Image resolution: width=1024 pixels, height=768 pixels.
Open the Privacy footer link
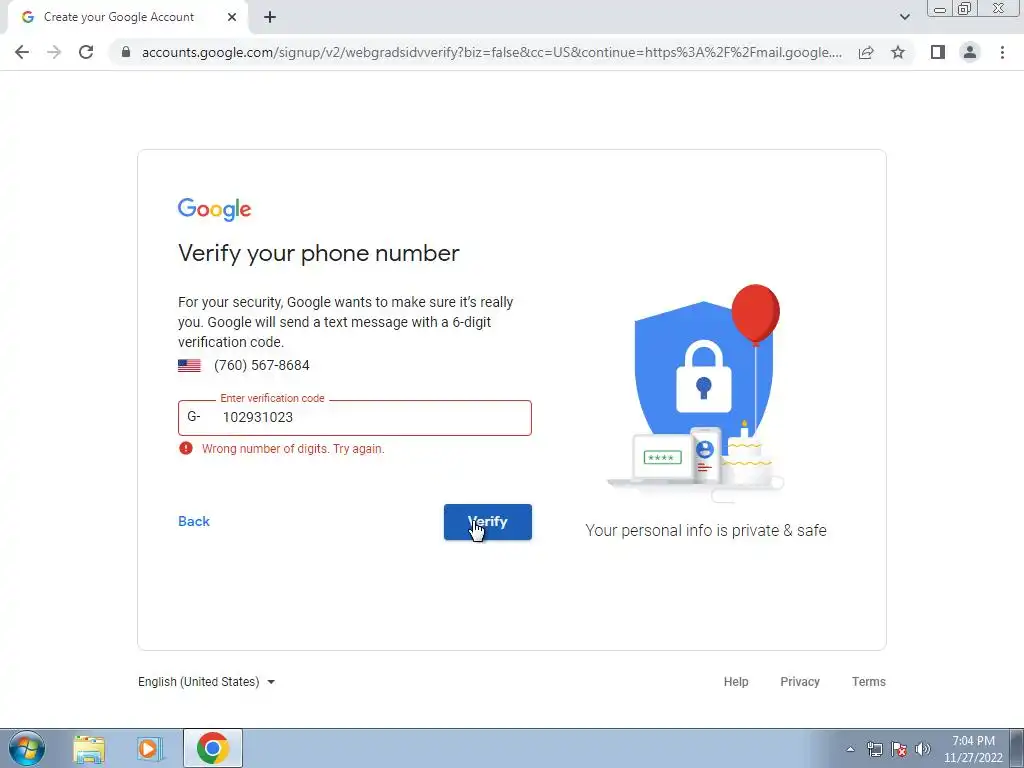pyautogui.click(x=799, y=682)
